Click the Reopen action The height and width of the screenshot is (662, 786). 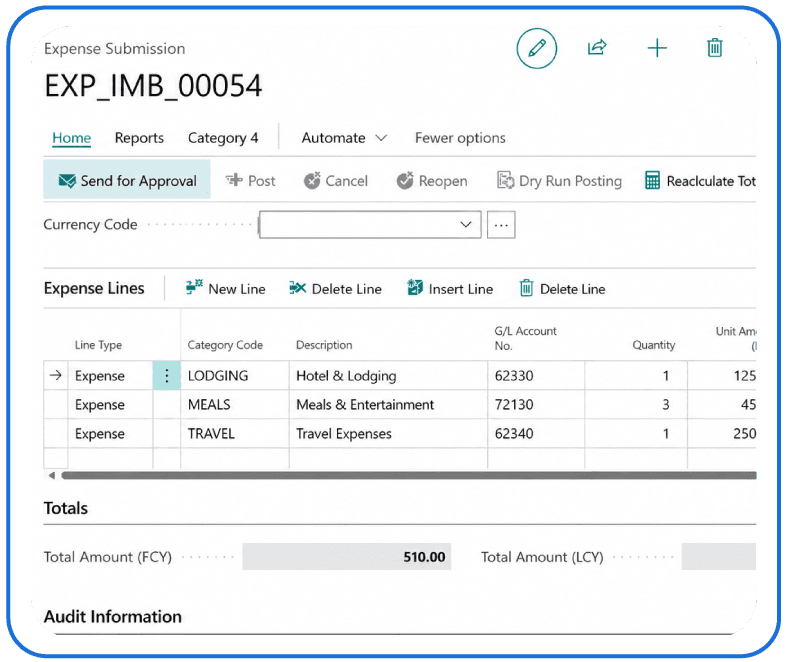[432, 180]
